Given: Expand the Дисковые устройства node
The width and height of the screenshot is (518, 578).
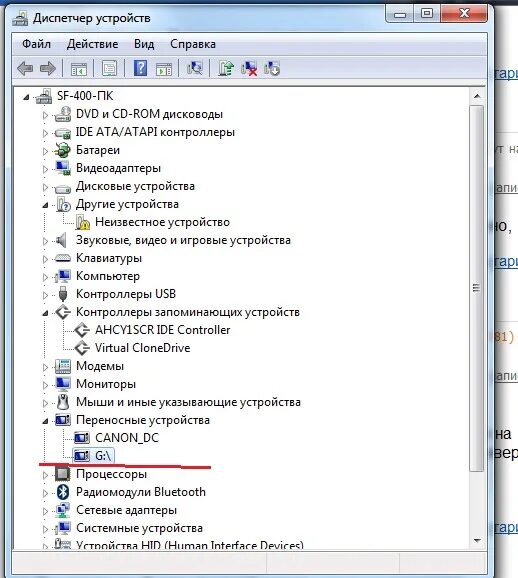Looking at the screenshot, I should pyautogui.click(x=45, y=187).
